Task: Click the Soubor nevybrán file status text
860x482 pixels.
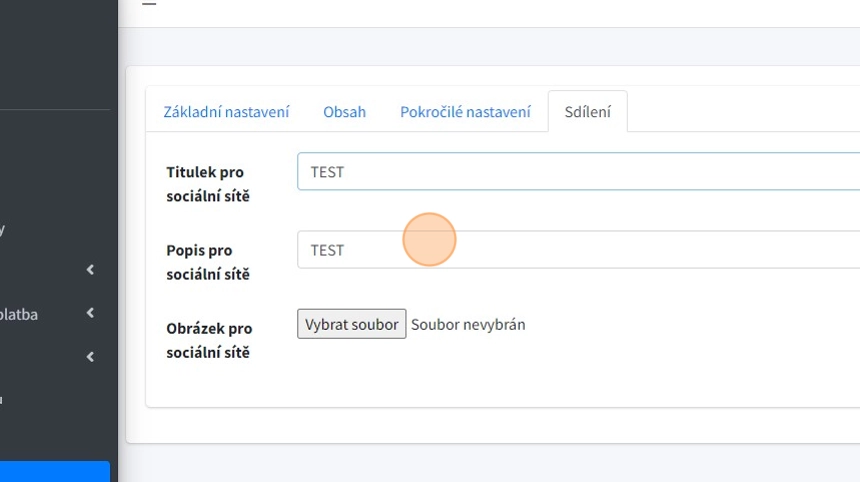Action: click(468, 324)
